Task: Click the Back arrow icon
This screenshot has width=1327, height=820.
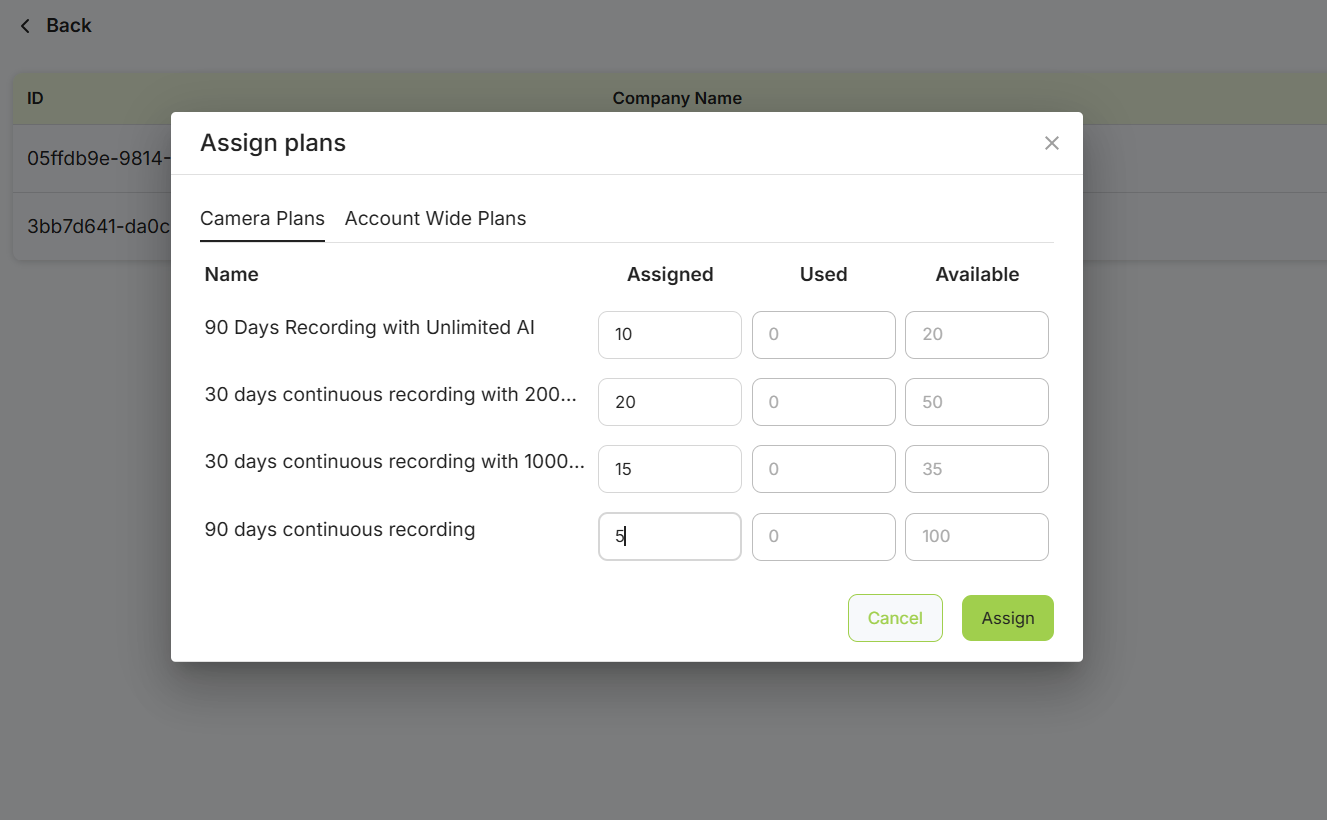Action: [25, 26]
